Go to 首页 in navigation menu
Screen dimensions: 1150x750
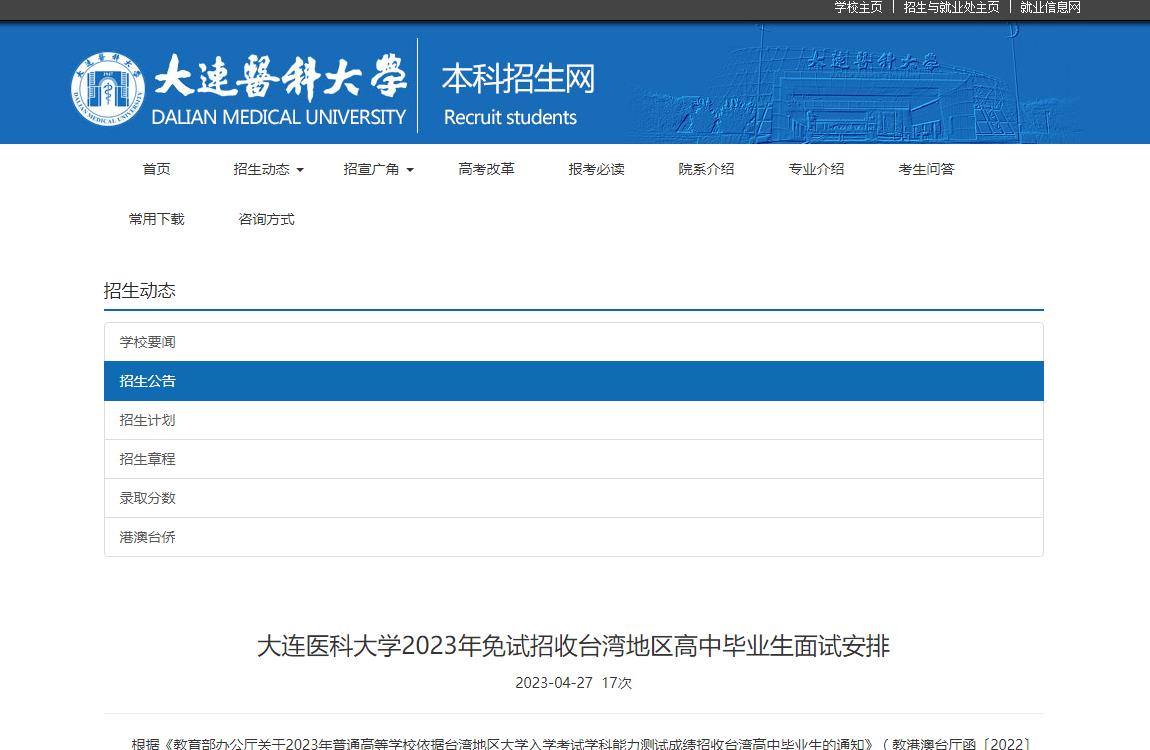coord(156,169)
